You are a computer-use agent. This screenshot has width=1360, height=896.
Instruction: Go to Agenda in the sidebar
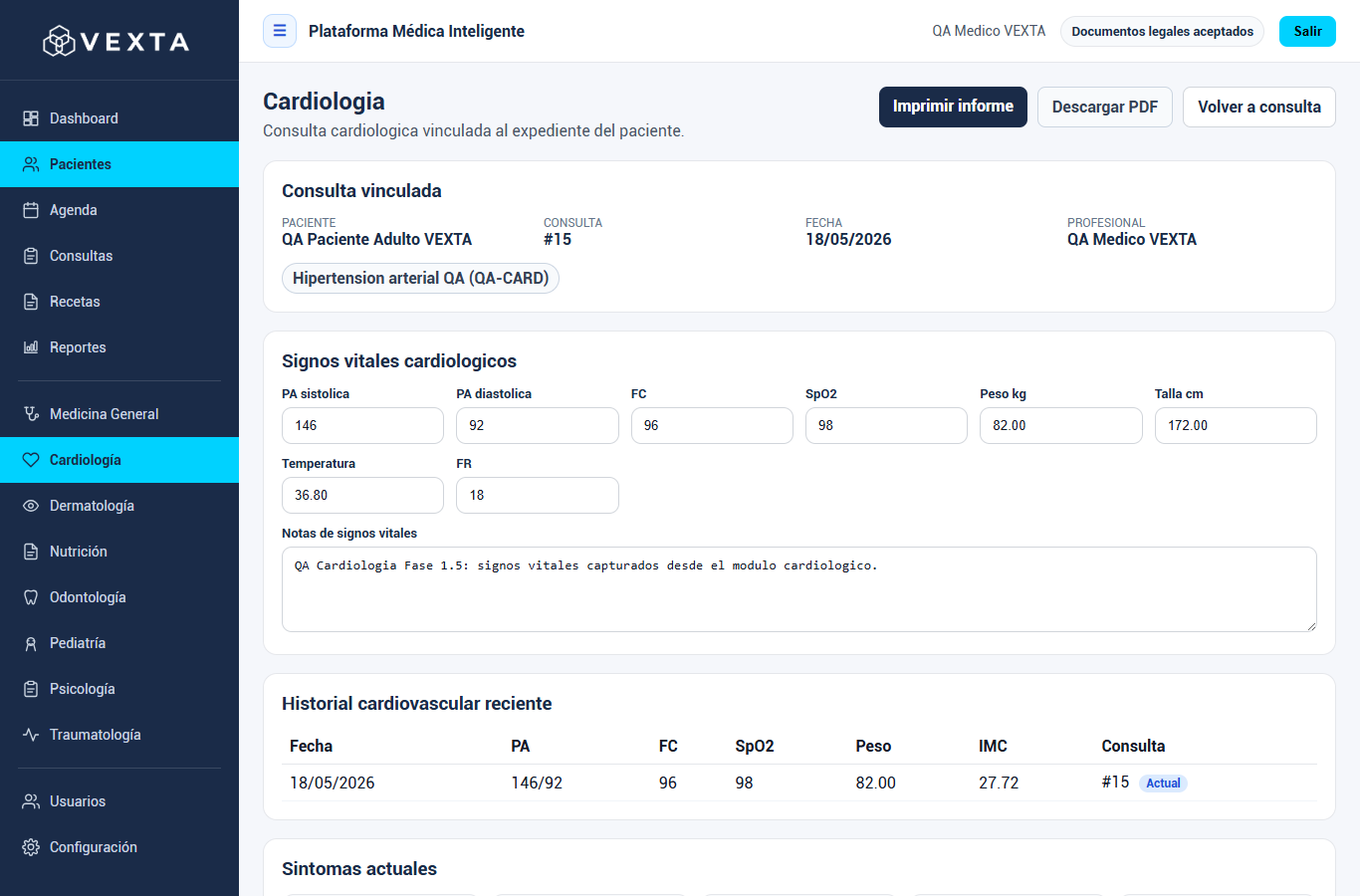click(x=119, y=210)
